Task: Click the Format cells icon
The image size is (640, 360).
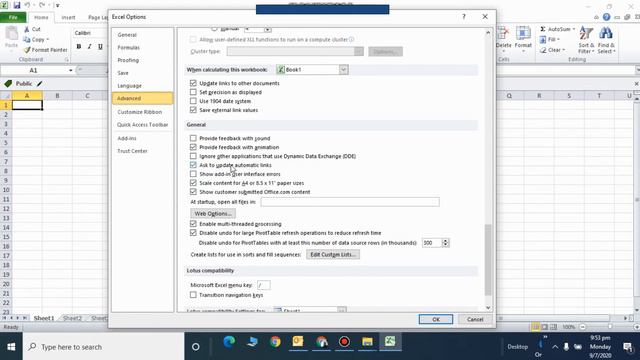Action: (x=523, y=33)
